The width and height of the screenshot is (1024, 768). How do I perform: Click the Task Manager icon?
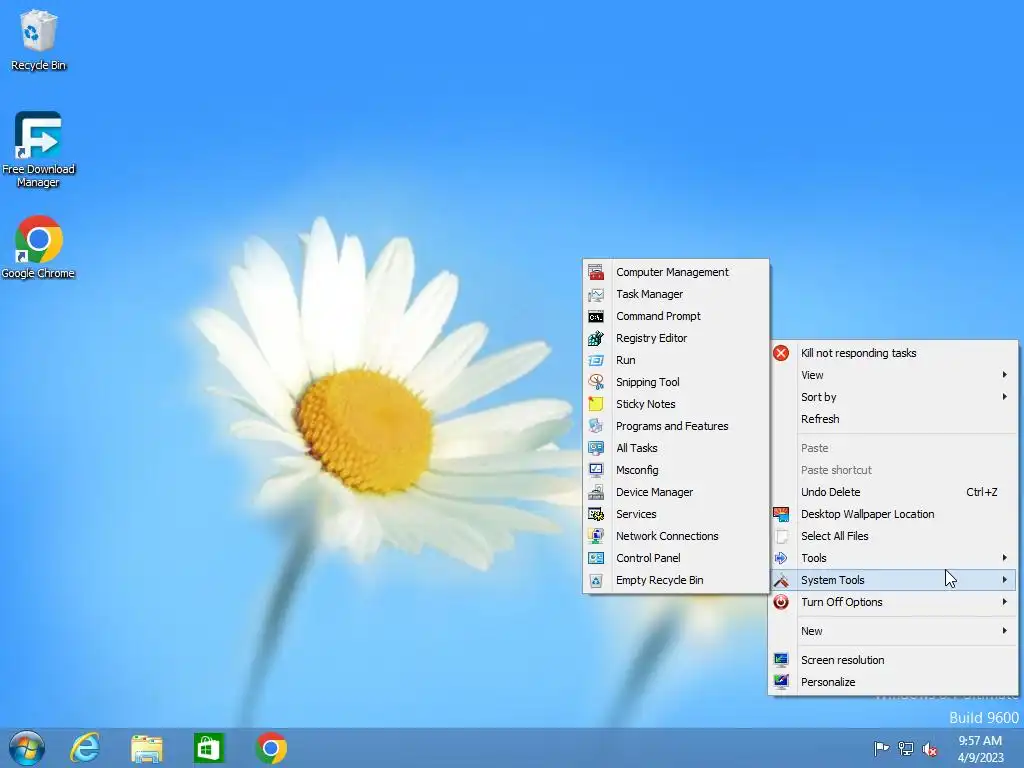pos(596,294)
